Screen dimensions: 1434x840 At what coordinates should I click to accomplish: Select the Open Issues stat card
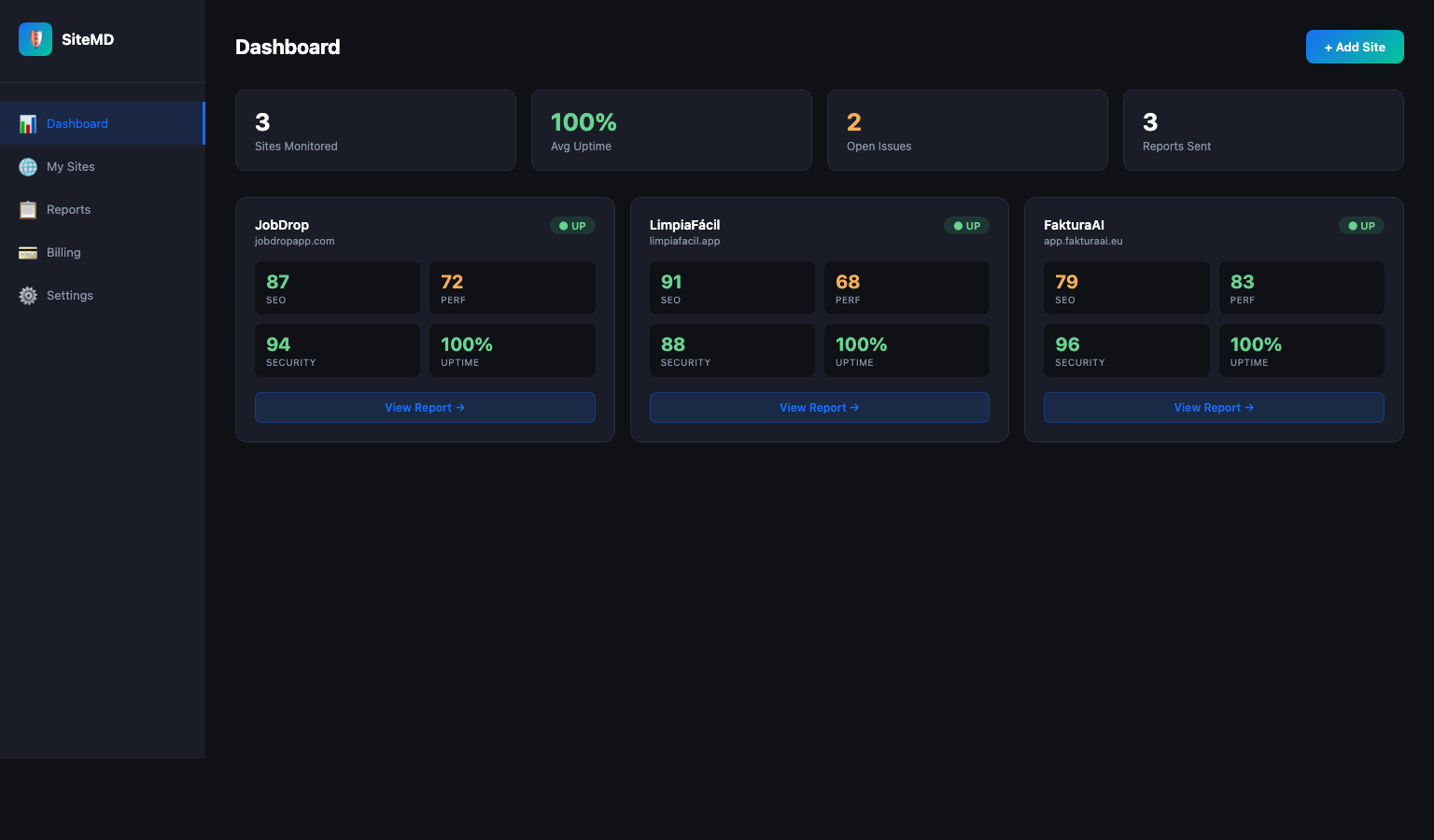point(967,130)
